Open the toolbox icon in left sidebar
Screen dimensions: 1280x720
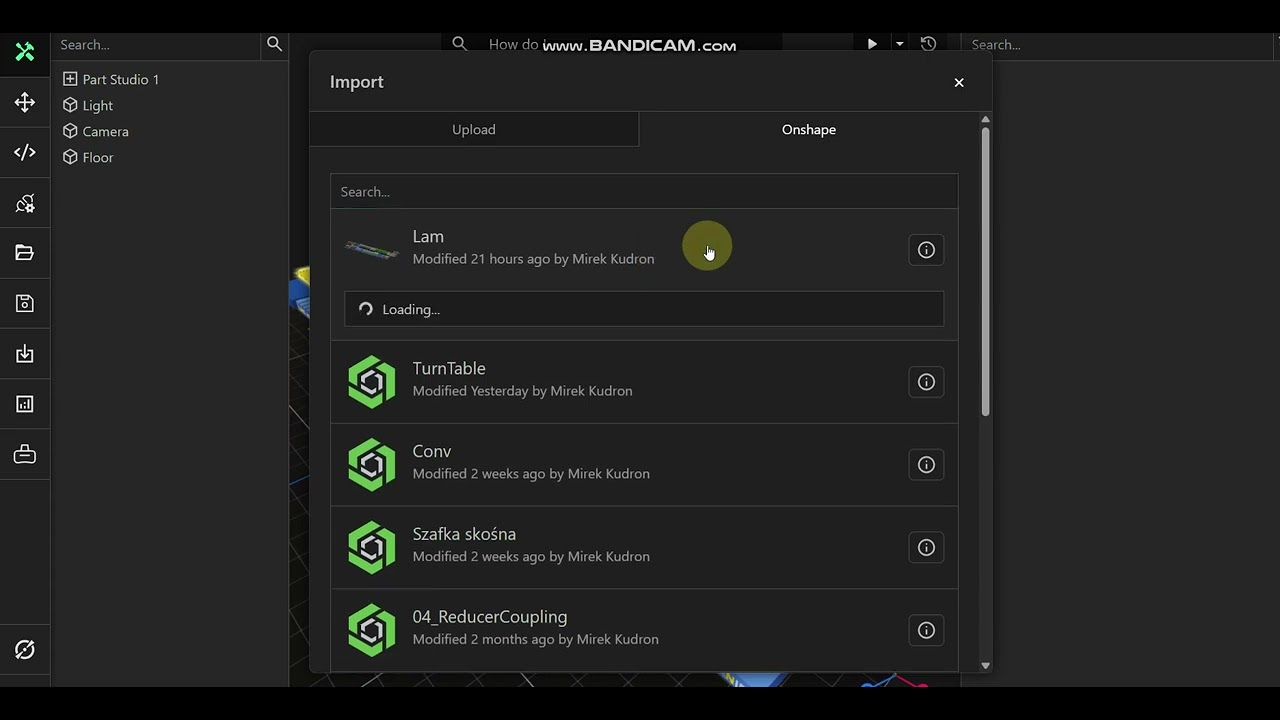click(x=25, y=455)
